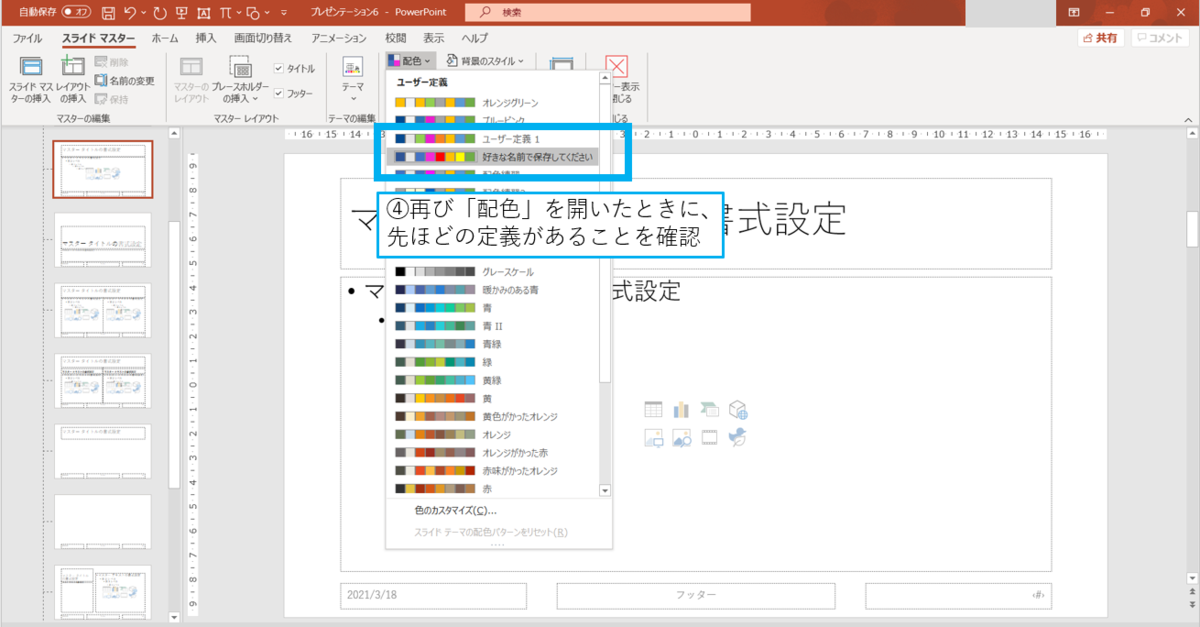Select the 赤味がかったオレンジ color scheme
Viewport: 1200px width, 627px height.
491,471
